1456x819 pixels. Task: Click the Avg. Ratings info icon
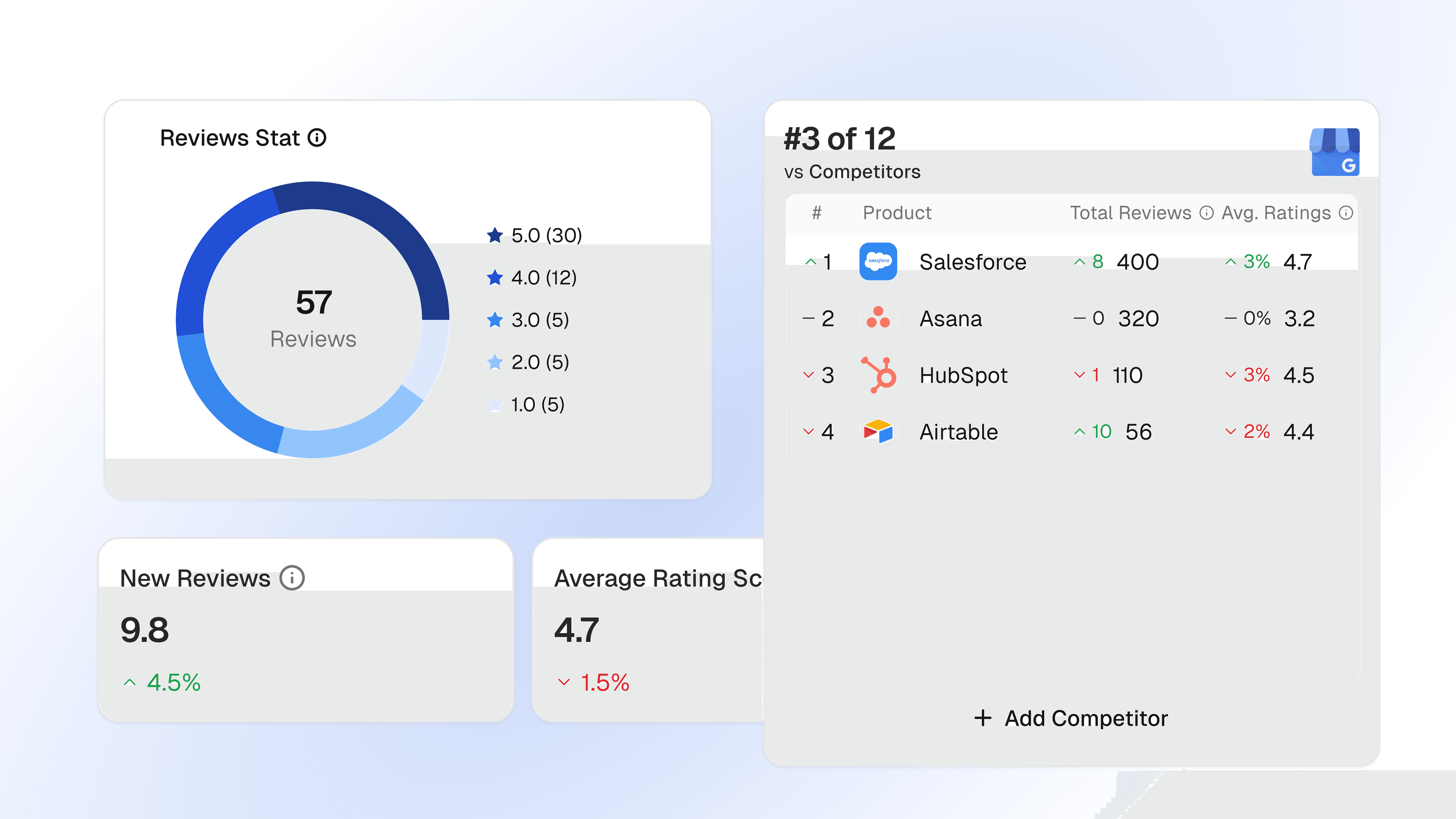(1346, 213)
